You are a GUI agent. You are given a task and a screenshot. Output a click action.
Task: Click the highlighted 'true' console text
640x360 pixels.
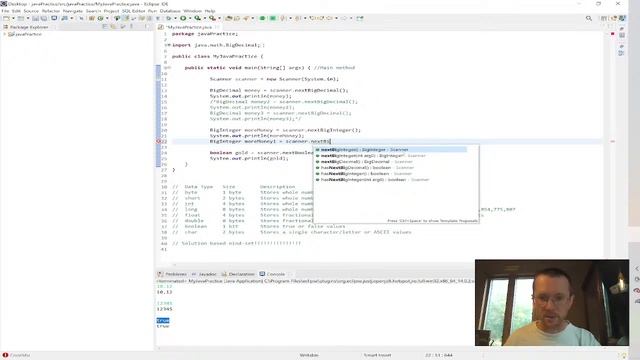[163, 320]
